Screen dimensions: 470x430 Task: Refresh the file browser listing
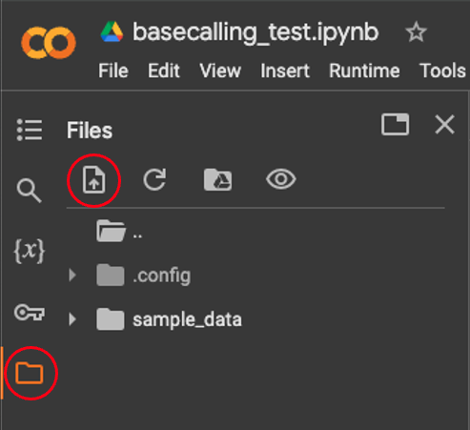[x=155, y=179]
